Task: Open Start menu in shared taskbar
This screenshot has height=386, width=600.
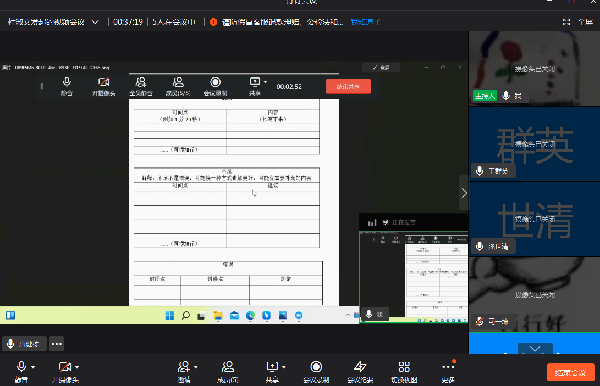Action: click(170, 315)
